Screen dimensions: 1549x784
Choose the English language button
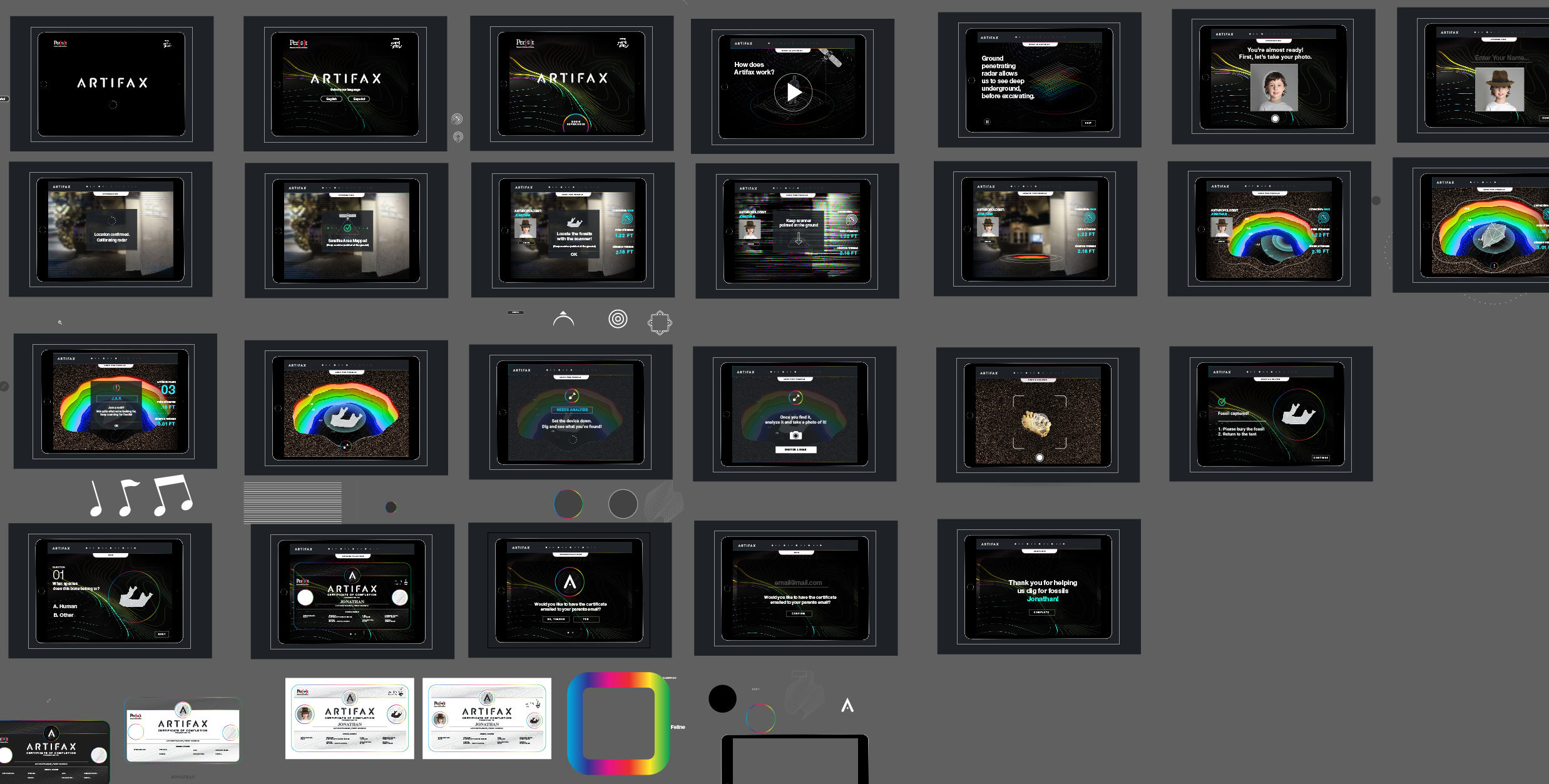[x=332, y=99]
